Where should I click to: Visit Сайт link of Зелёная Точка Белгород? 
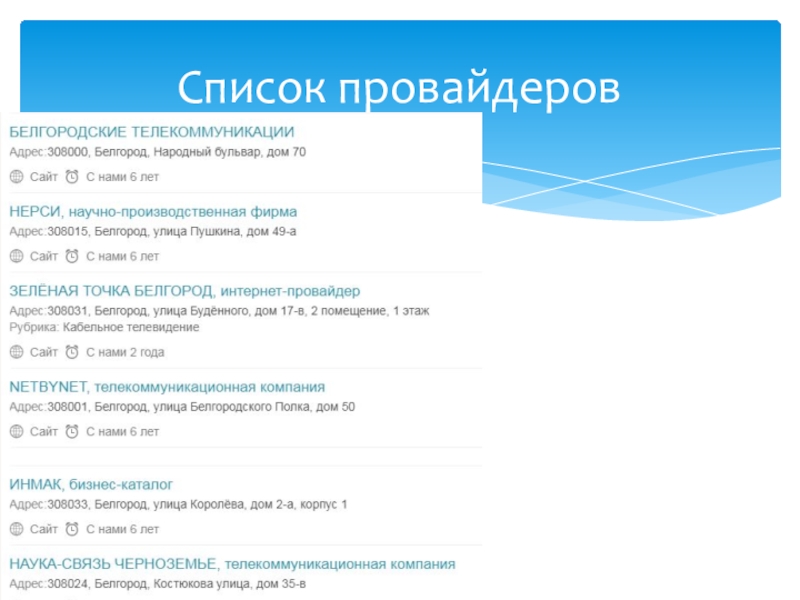[x=44, y=353]
